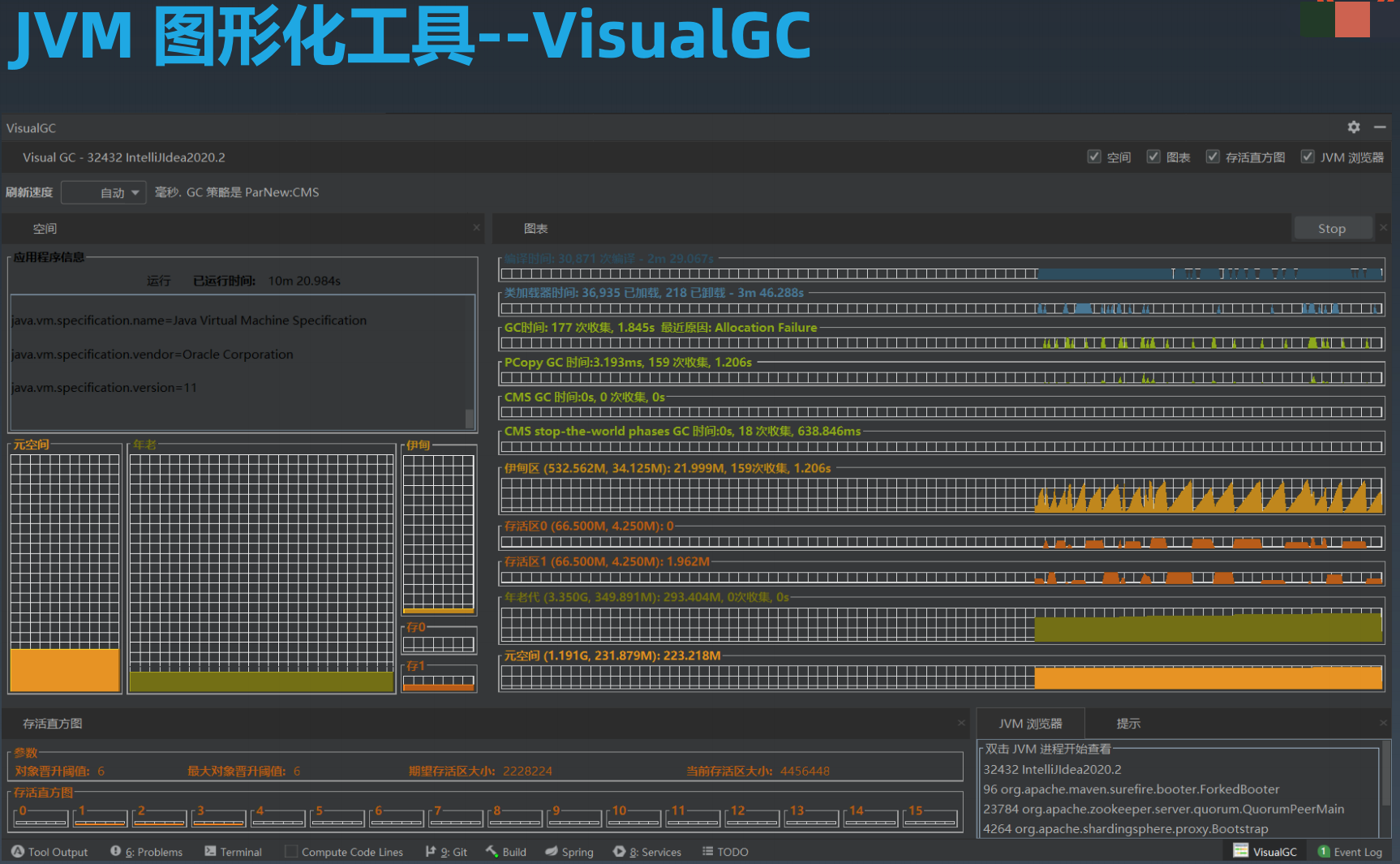
Task: Open the 6: Problems tool window
Action: click(x=147, y=852)
